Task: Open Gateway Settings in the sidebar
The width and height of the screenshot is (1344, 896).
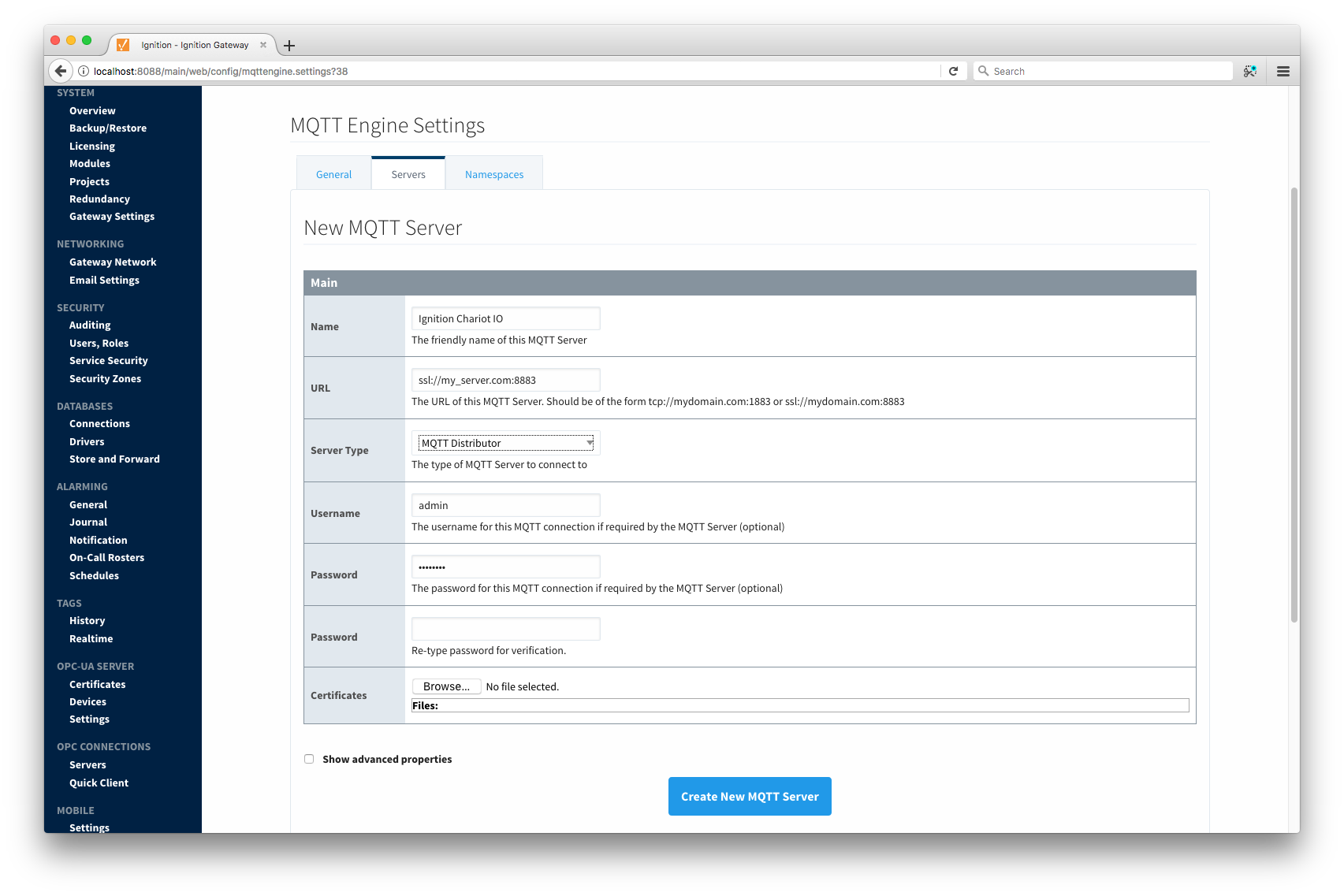Action: pyautogui.click(x=111, y=216)
